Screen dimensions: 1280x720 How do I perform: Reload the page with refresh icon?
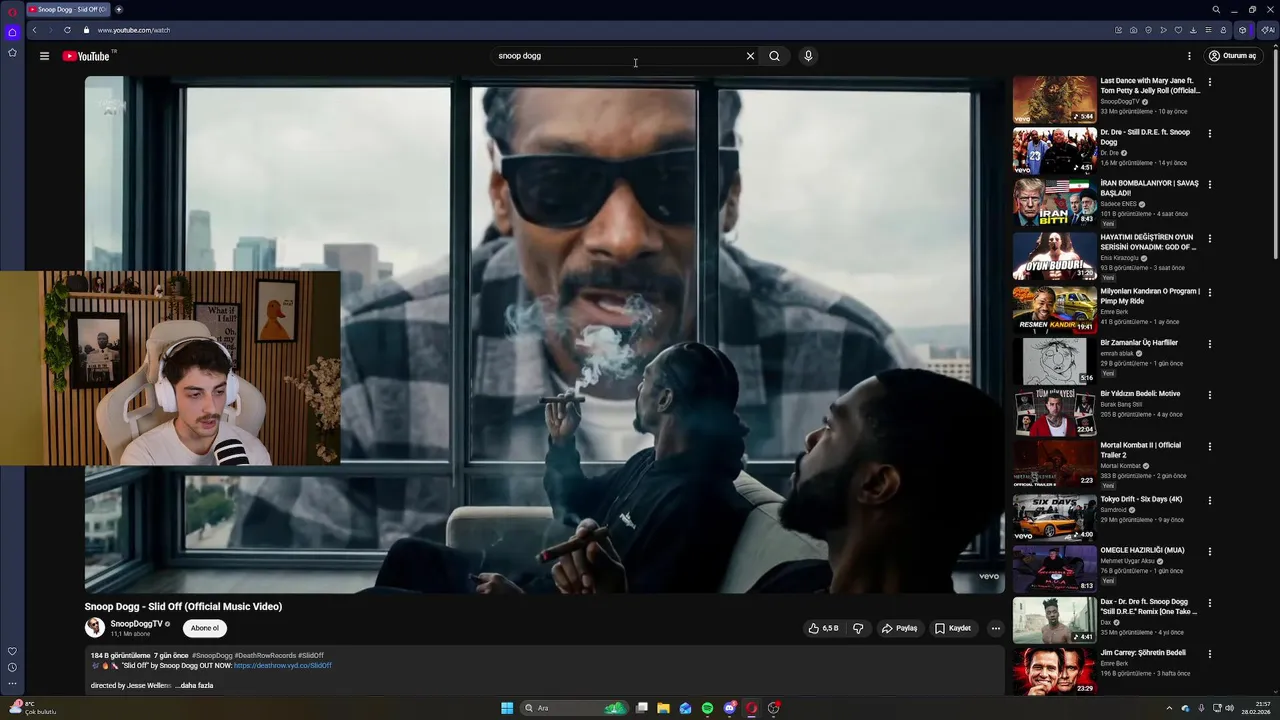click(67, 30)
